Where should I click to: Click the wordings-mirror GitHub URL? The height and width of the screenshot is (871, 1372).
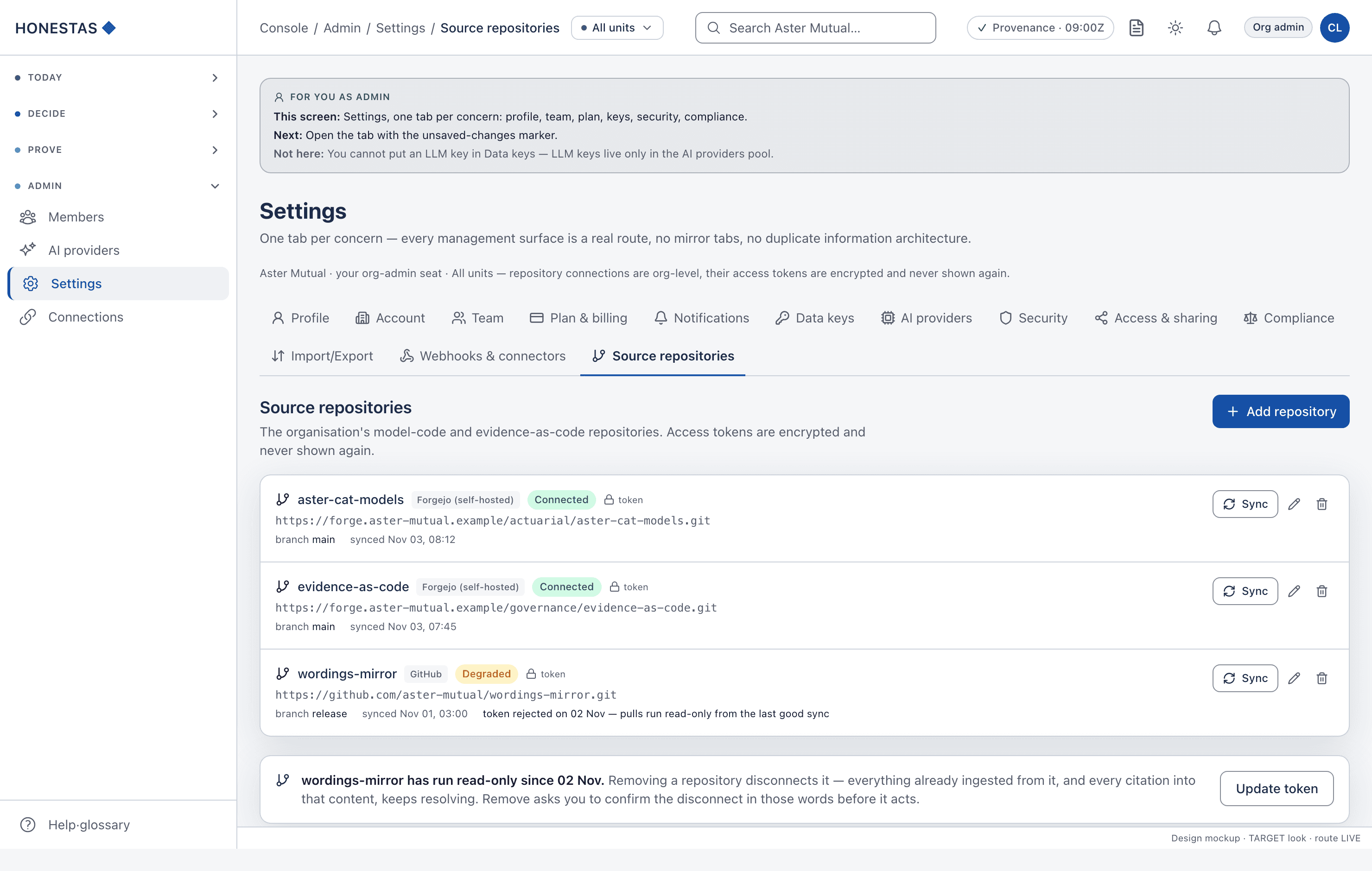point(446,695)
